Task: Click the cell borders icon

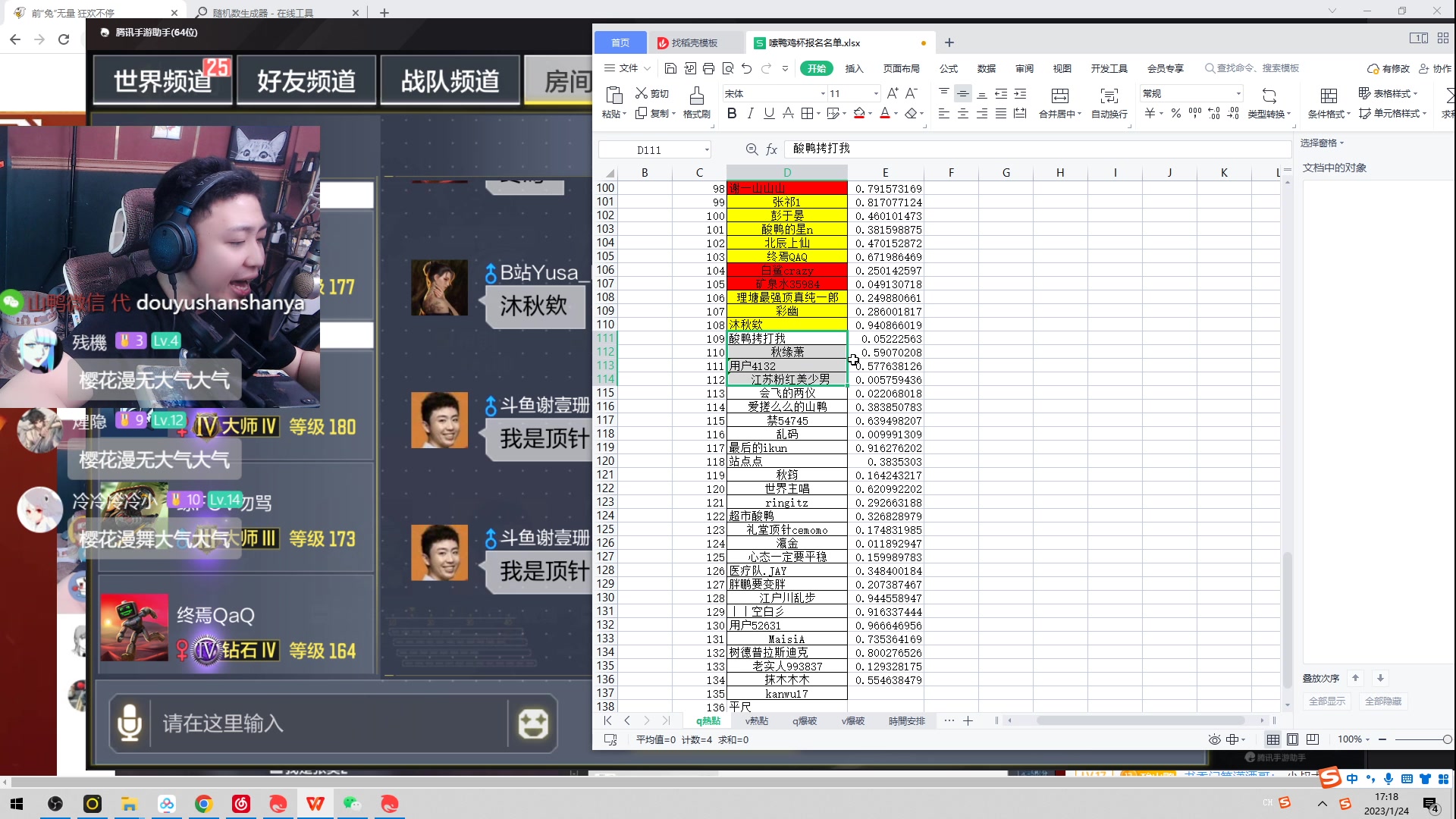Action: (x=807, y=113)
